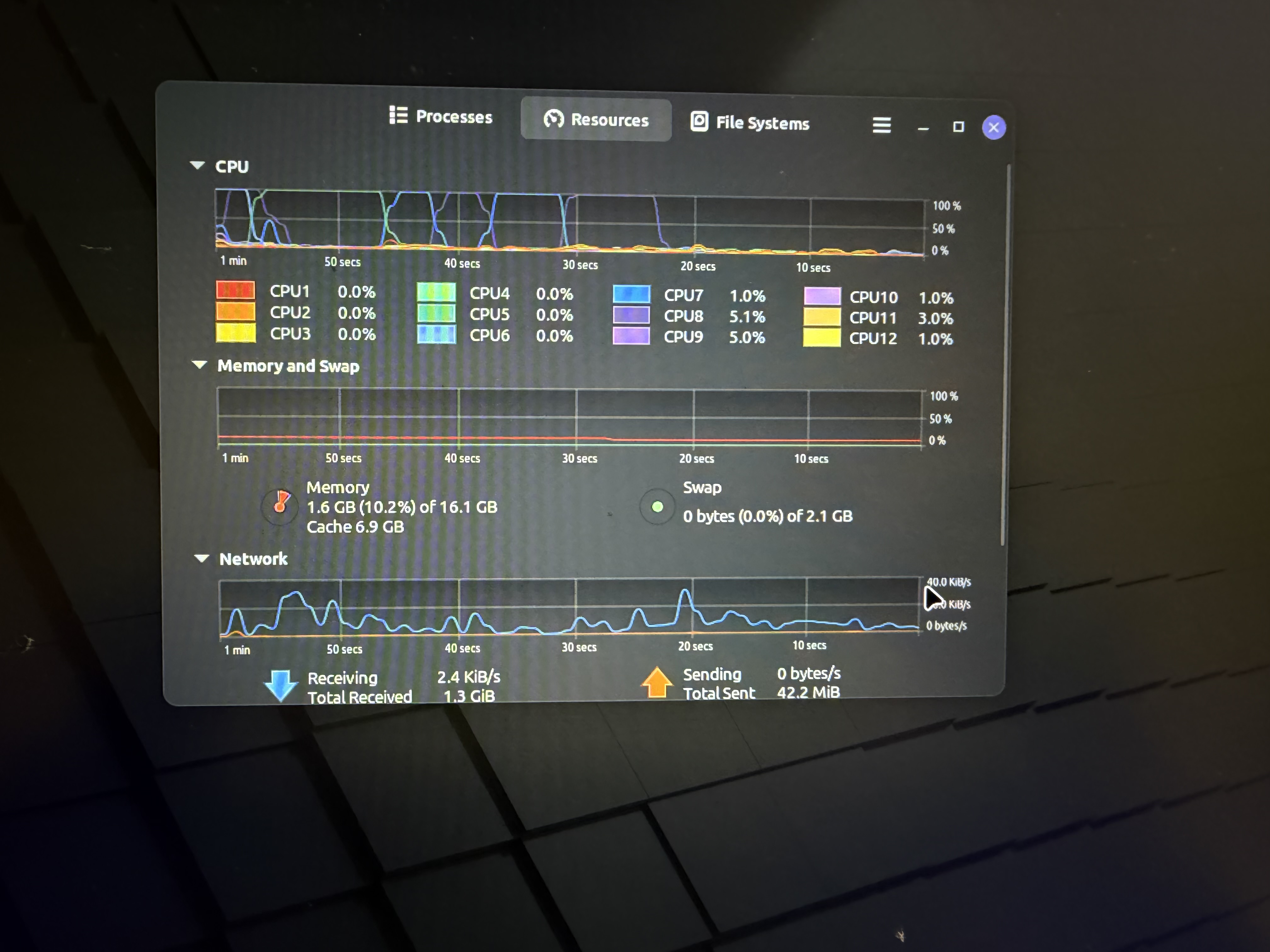
Task: Change the CPU1 red color swatch
Action: (x=235, y=290)
